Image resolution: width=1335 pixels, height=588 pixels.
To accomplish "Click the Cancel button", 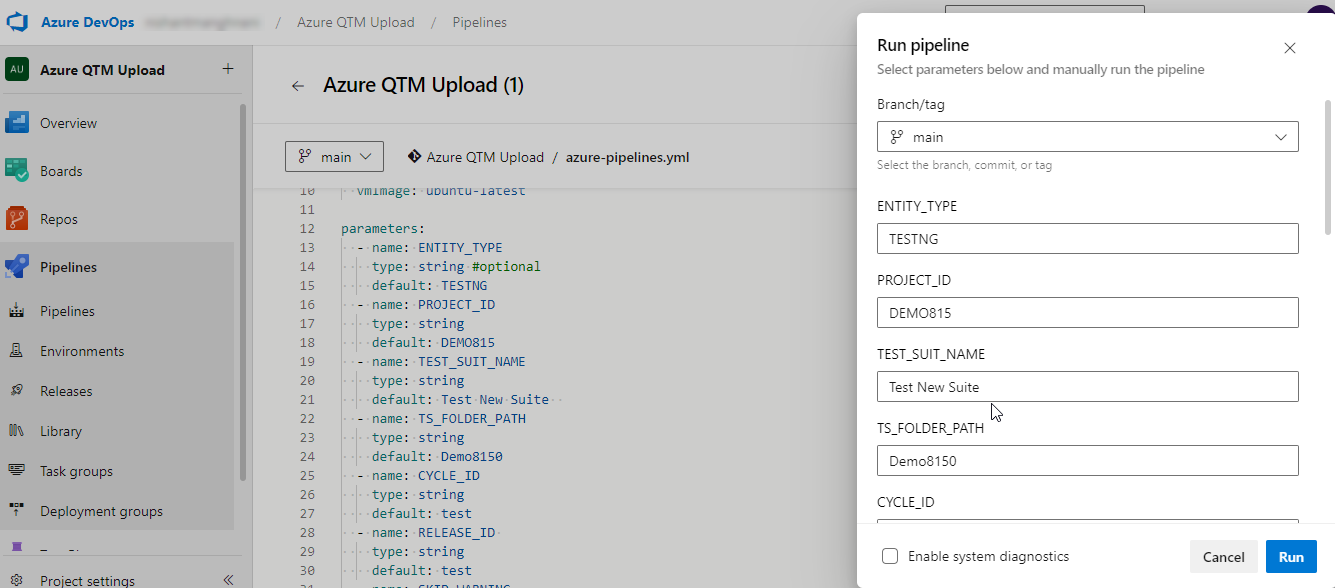I will pos(1223,557).
